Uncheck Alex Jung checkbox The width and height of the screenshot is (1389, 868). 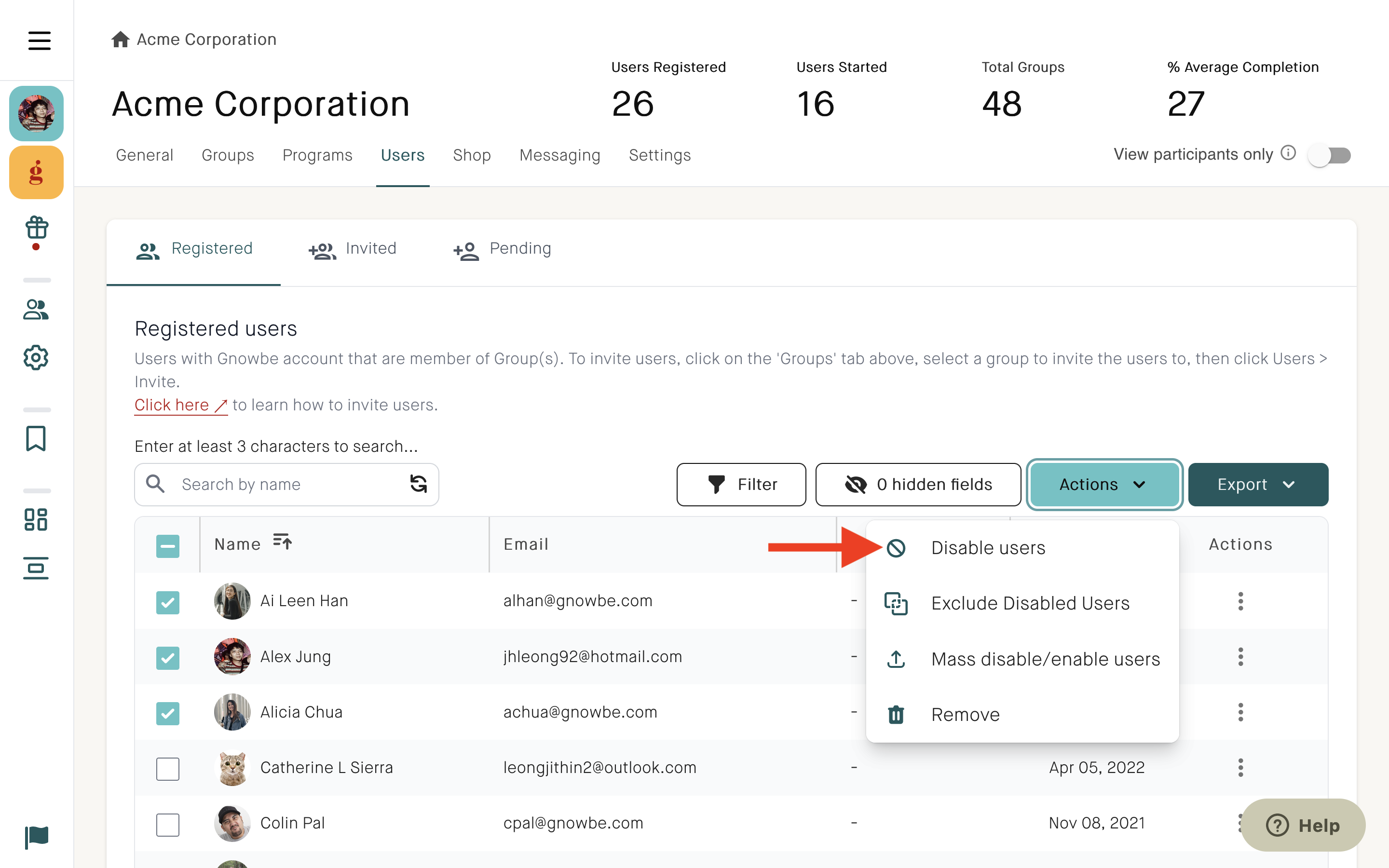168,658
